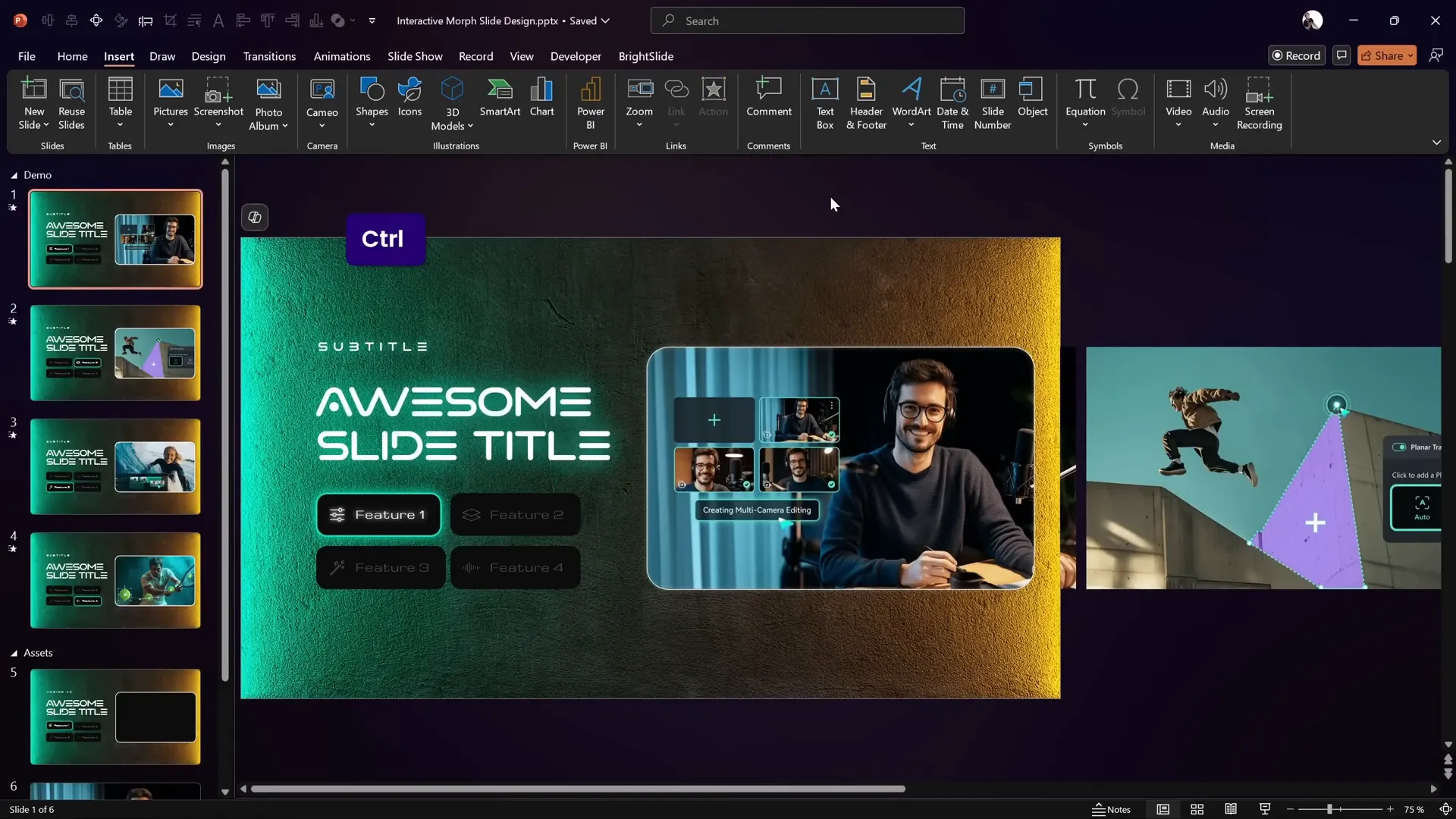Start a Screen Recording
The image size is (1456, 819).
tap(1259, 103)
